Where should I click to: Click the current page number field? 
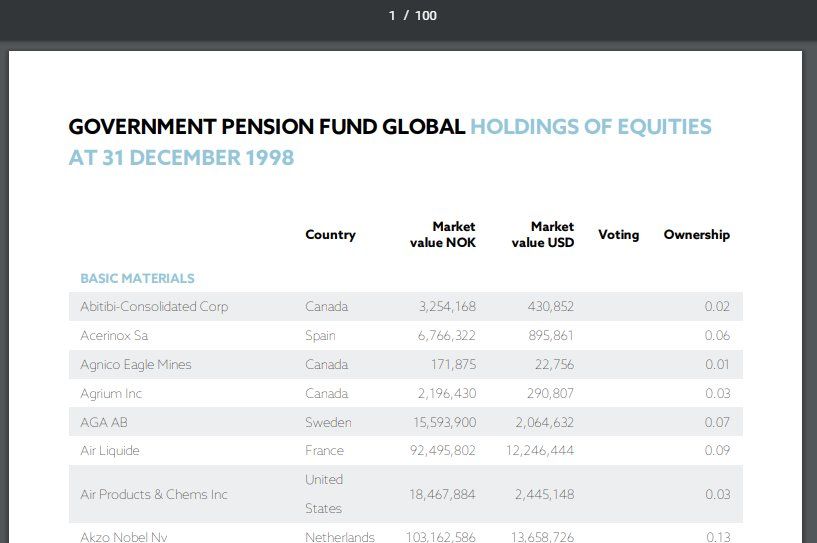pos(392,15)
